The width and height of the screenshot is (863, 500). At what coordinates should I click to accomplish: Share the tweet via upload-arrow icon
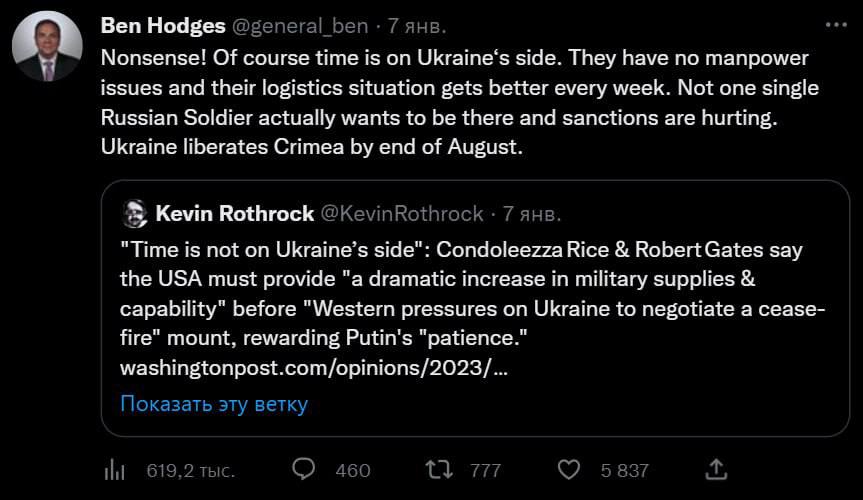[716, 468]
